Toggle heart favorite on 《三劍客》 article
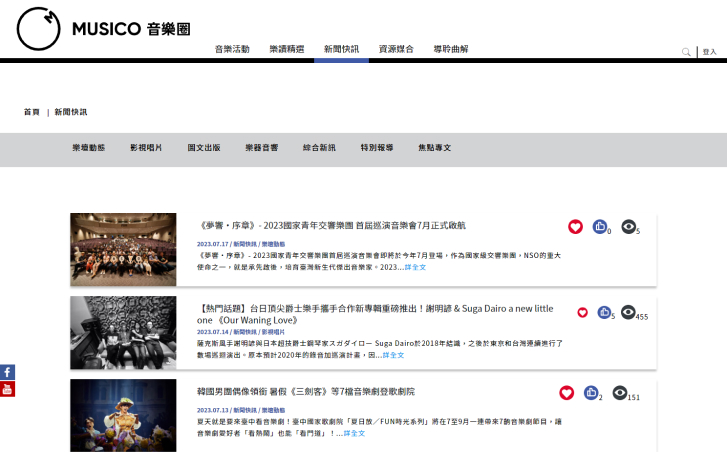This screenshot has width=727, height=452. pyautogui.click(x=566, y=393)
